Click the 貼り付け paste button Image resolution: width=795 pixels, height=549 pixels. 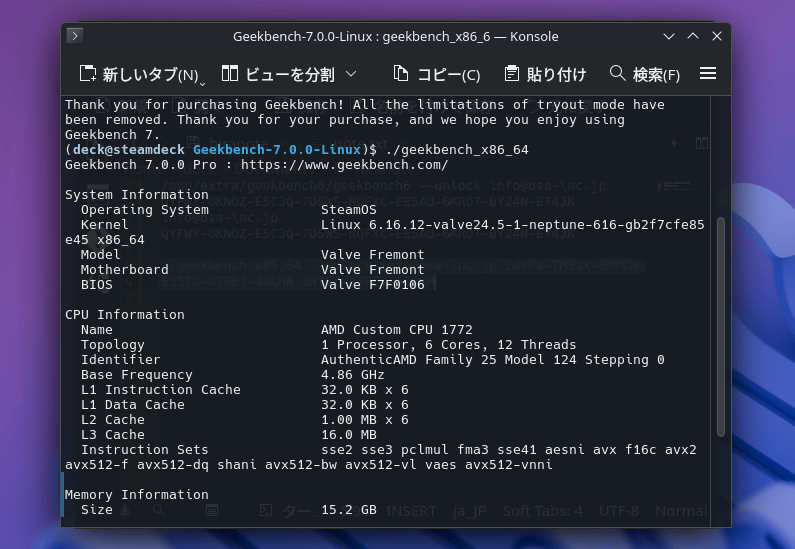545,75
